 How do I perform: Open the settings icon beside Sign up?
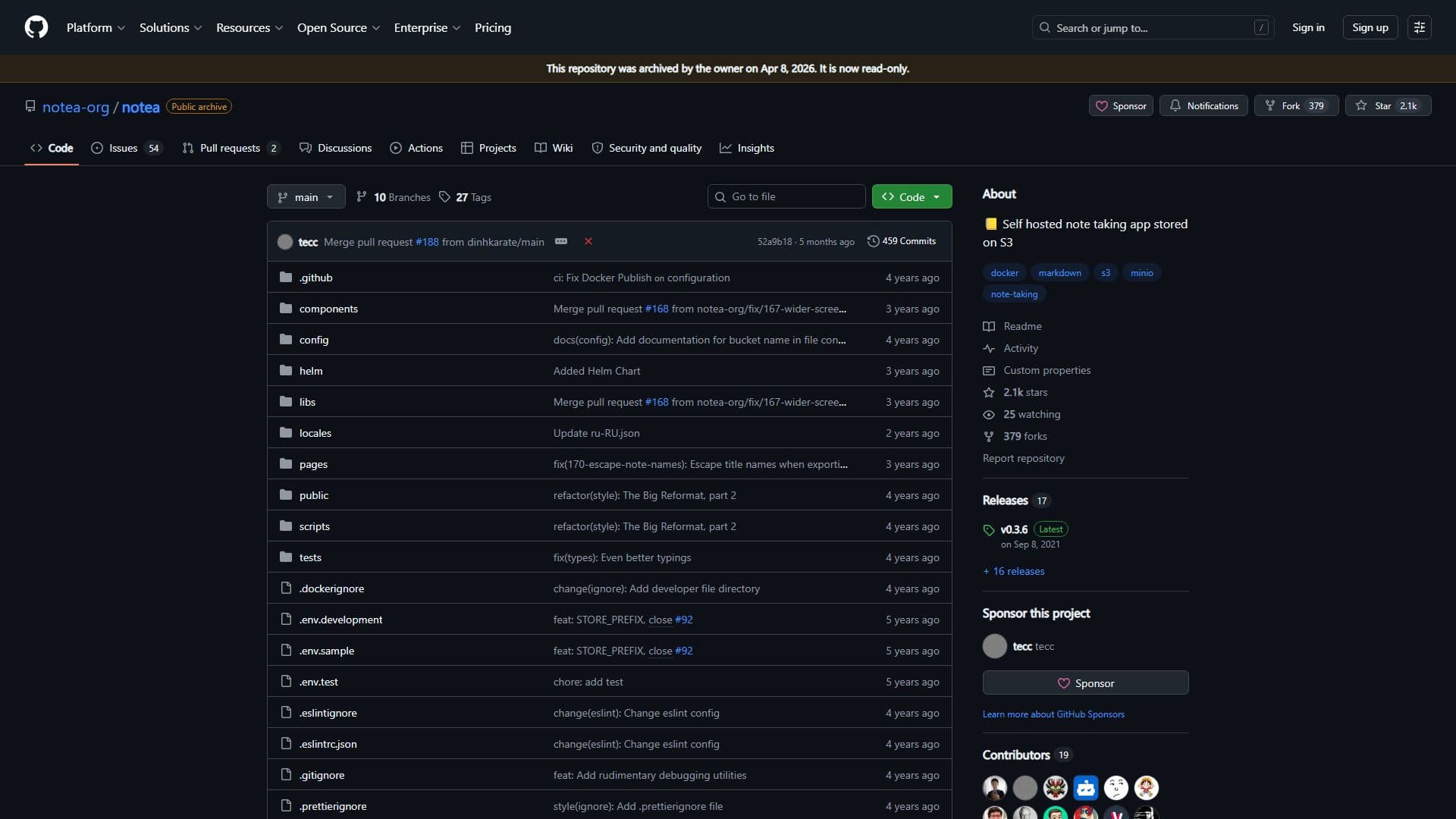click(1420, 27)
